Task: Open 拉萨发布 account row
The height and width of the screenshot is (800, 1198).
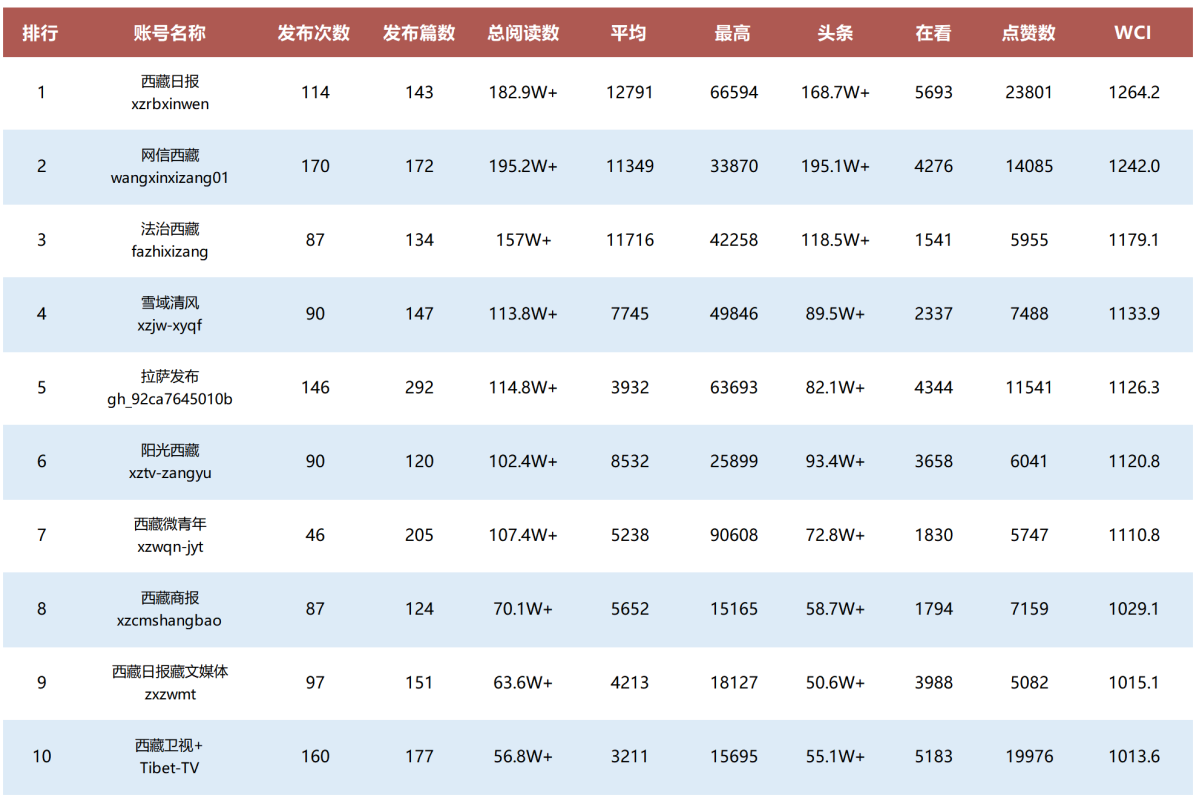Action: tap(170, 388)
